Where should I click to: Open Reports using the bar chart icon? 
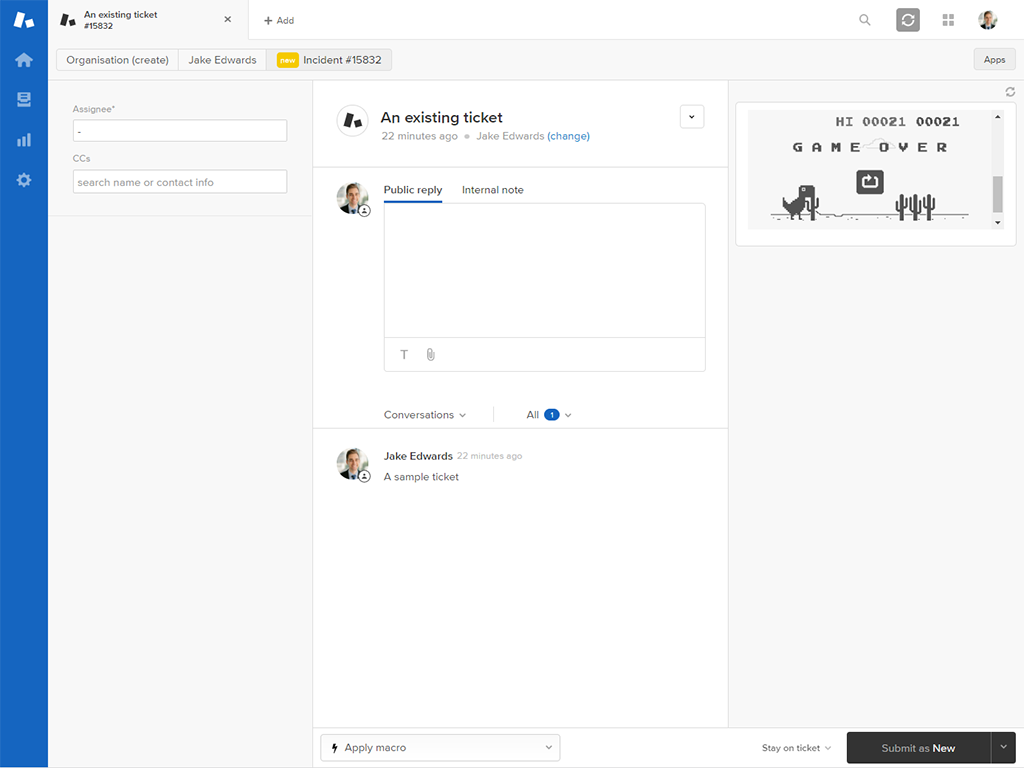[x=23, y=139]
